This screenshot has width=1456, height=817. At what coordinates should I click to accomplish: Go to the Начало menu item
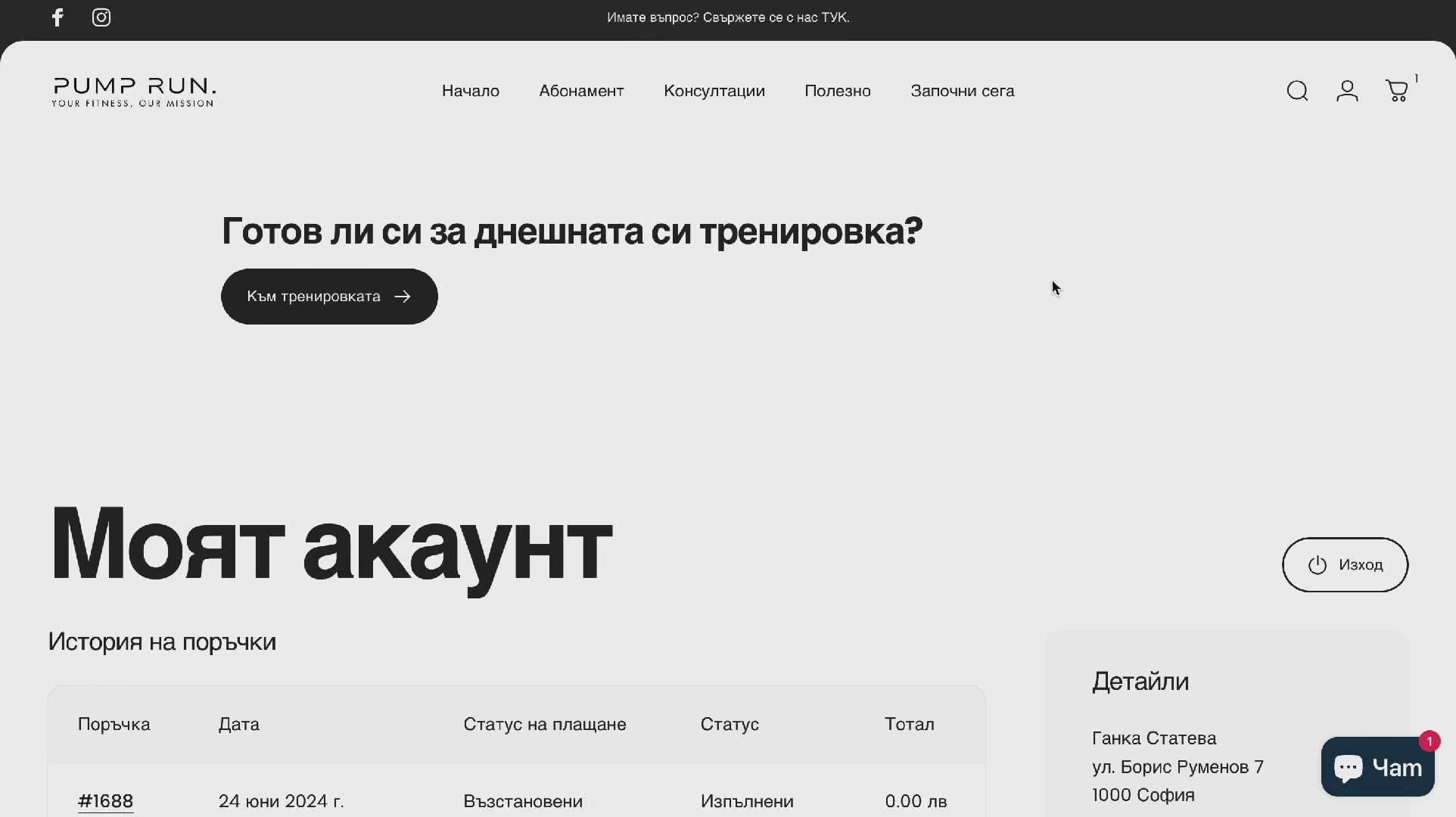tap(471, 91)
